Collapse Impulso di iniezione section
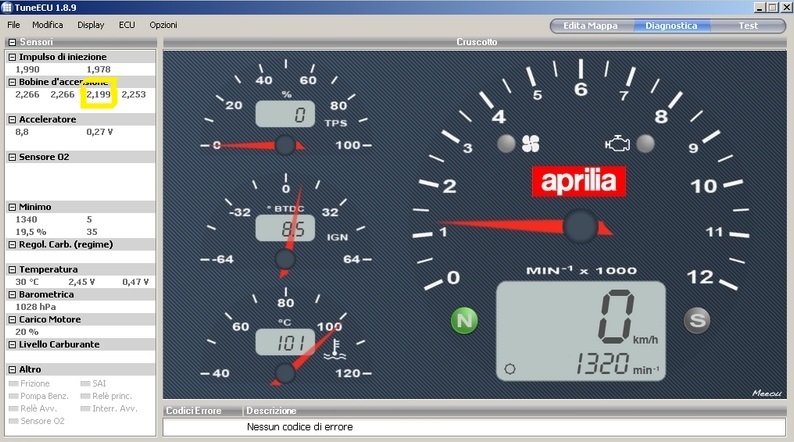 [x=12, y=57]
